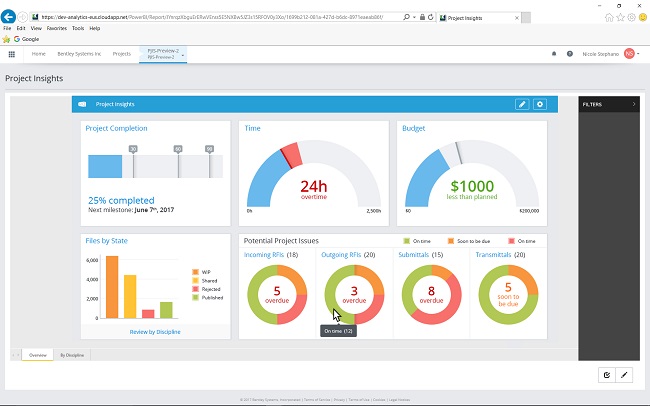Click the browser back arrow button

coord(9,17)
